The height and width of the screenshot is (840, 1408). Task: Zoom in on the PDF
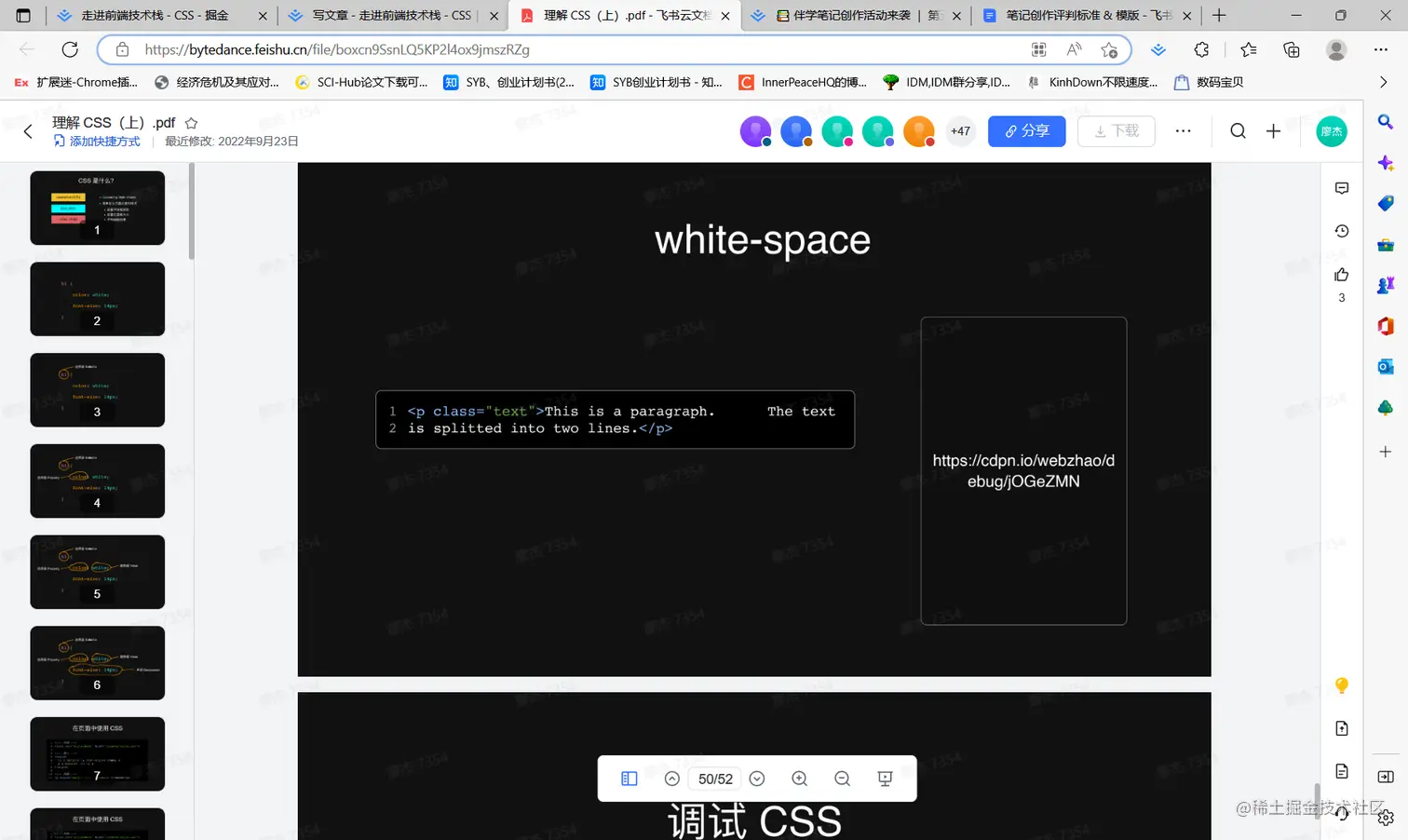(x=799, y=779)
